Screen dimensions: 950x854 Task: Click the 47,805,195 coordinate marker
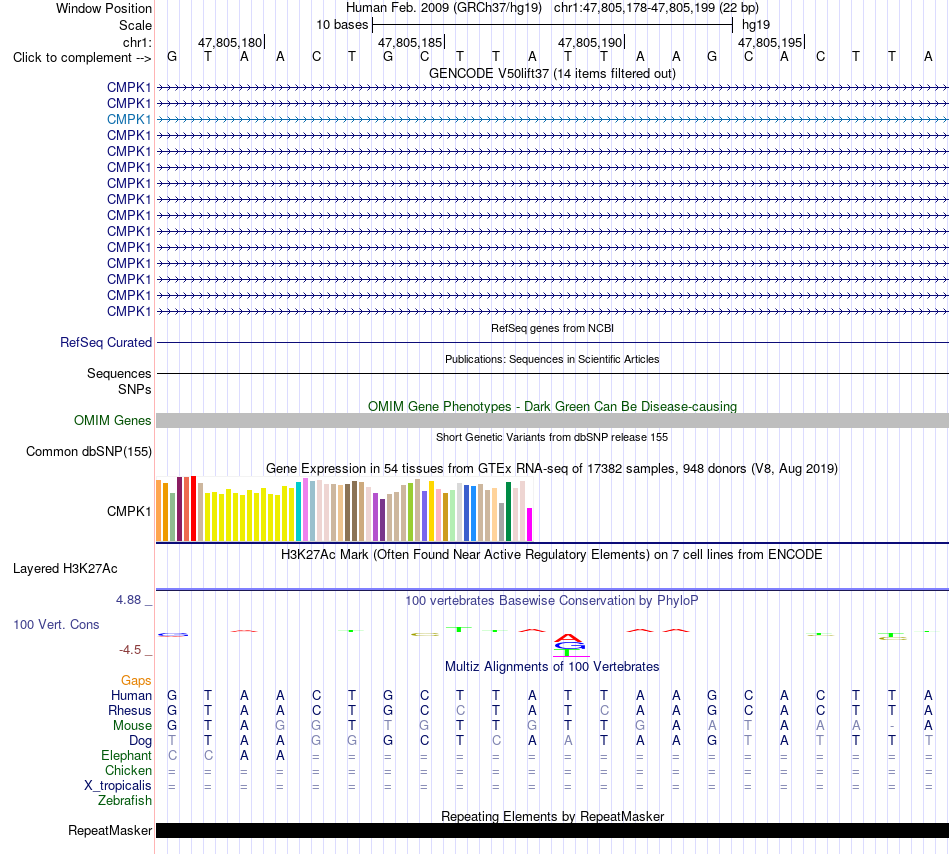click(770, 42)
